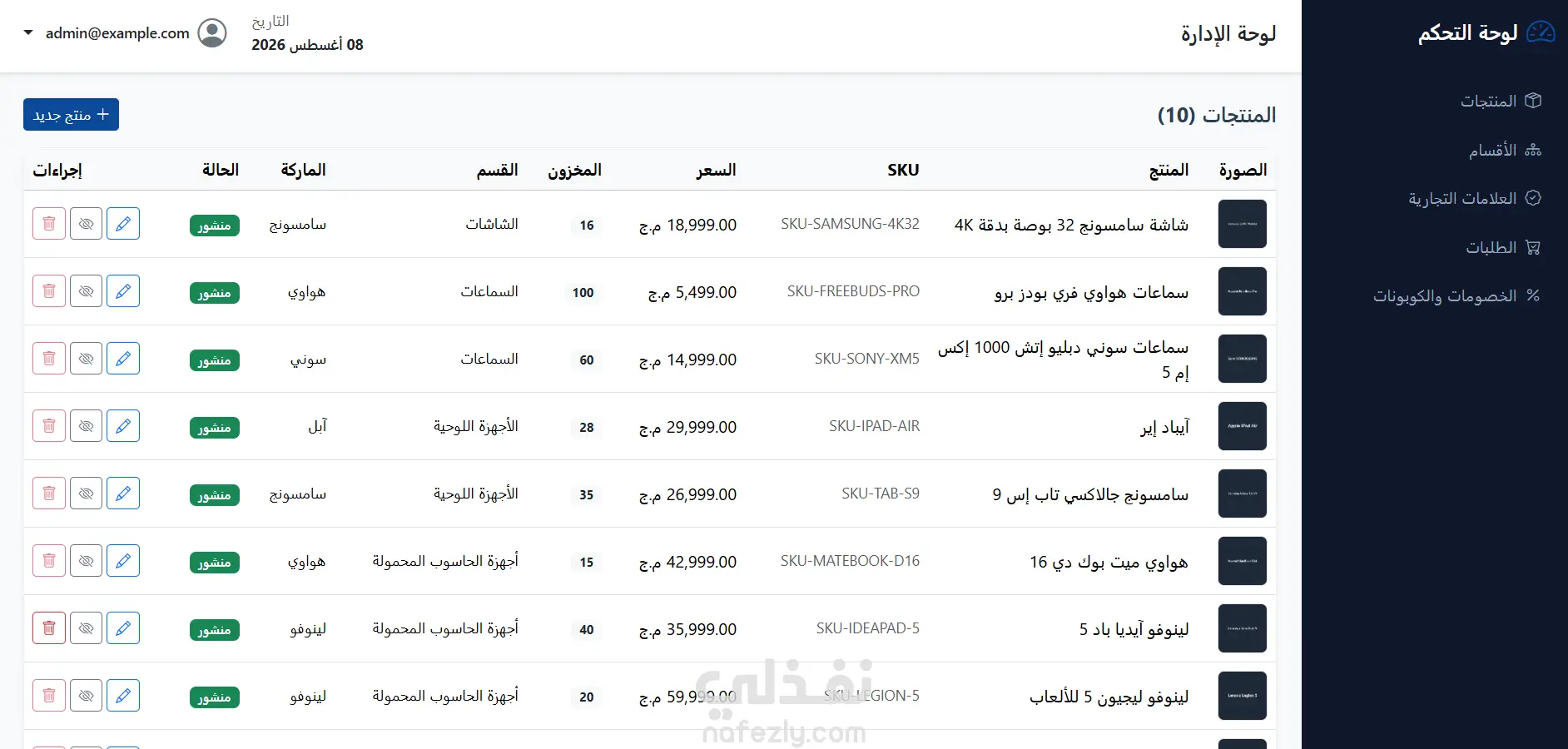Viewport: 1568px width, 749px height.
Task: Click the SKU-FREEBUDS-PRO cell
Action: (853, 291)
